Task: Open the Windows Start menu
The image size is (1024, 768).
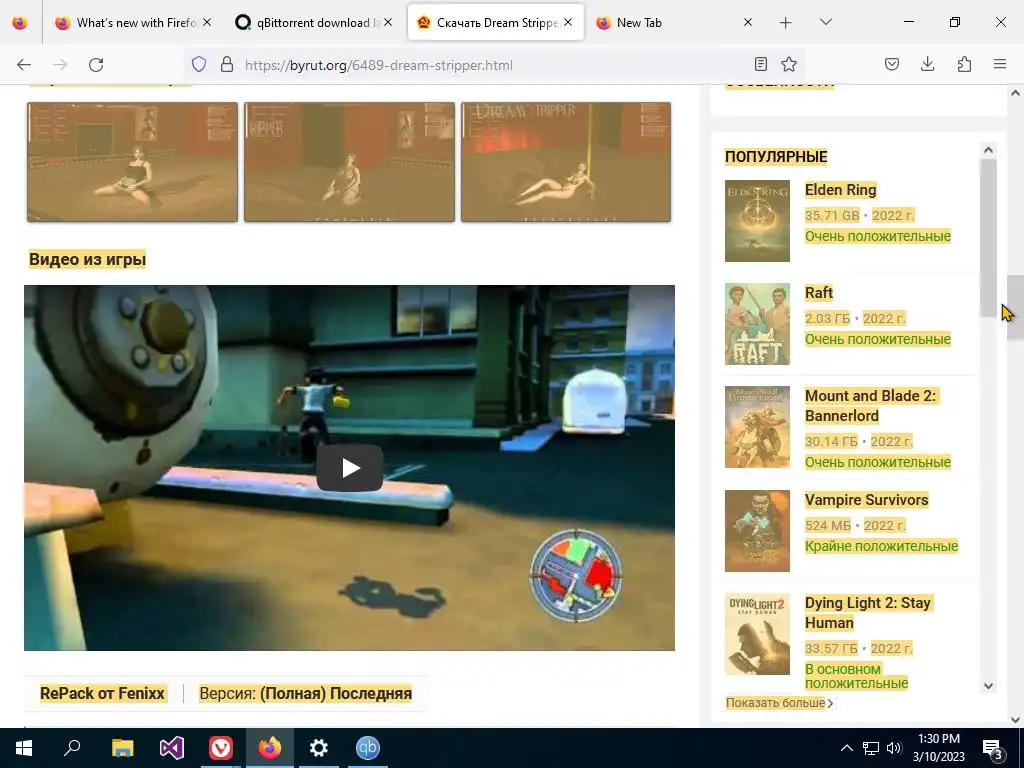Action: tap(24, 748)
